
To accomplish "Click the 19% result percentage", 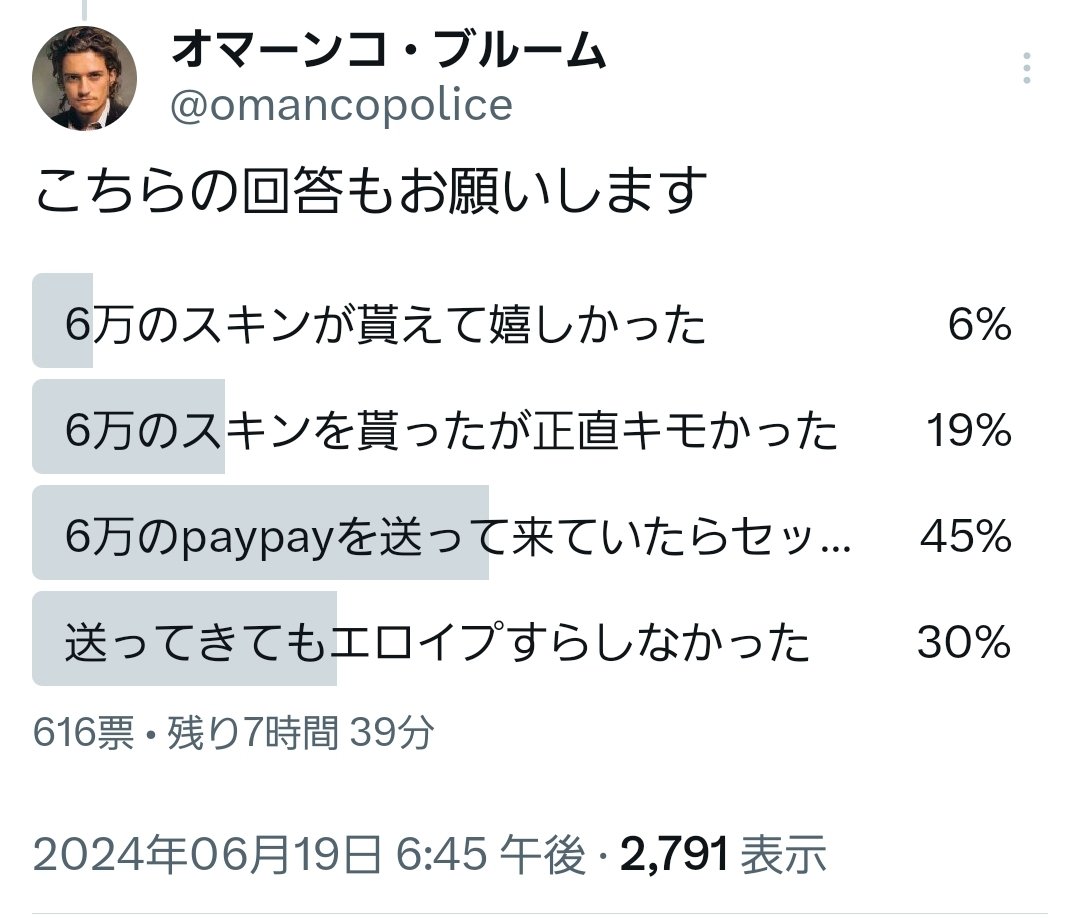I will point(968,432).
